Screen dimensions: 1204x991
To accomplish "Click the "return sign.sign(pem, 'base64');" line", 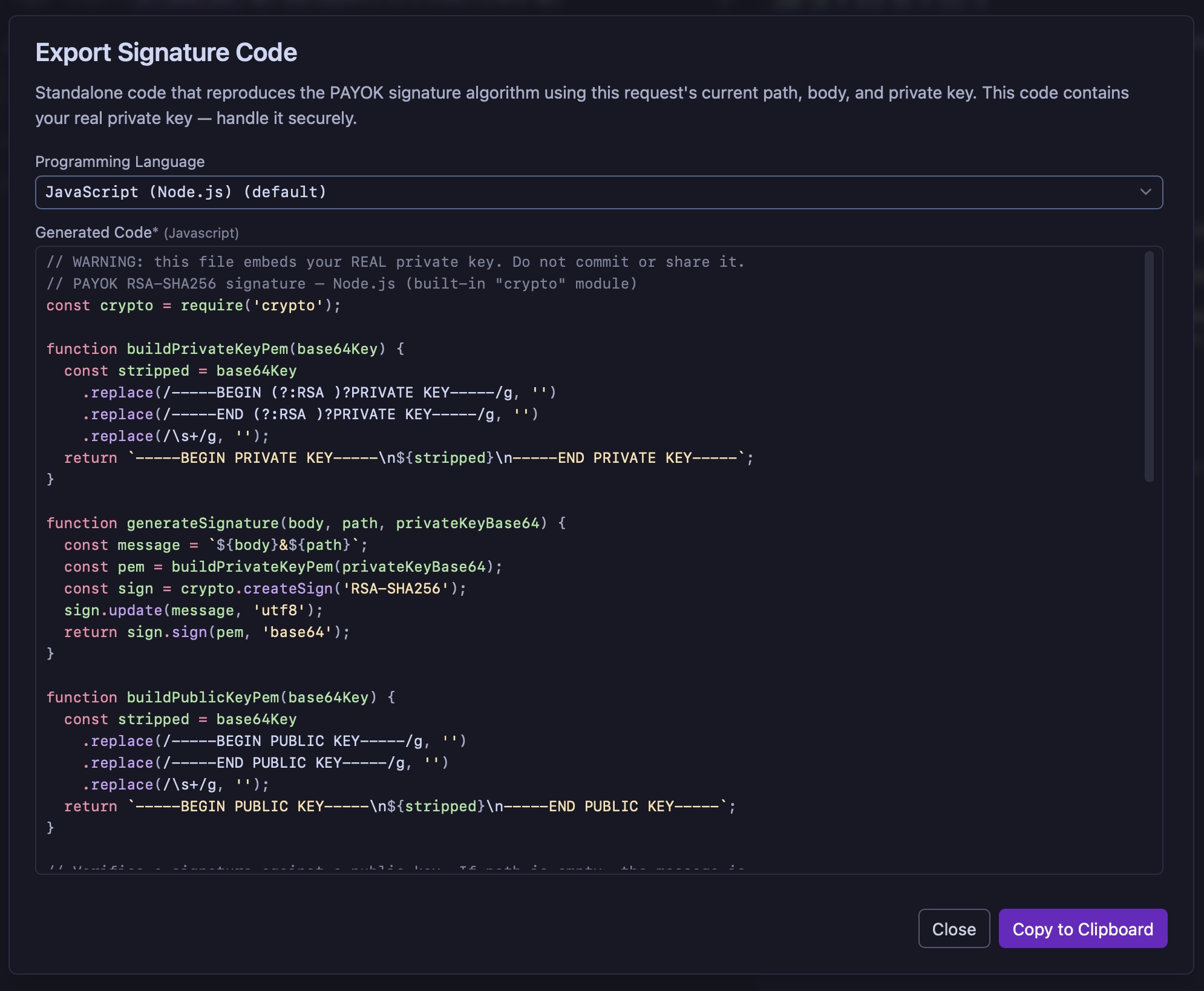I will [207, 632].
